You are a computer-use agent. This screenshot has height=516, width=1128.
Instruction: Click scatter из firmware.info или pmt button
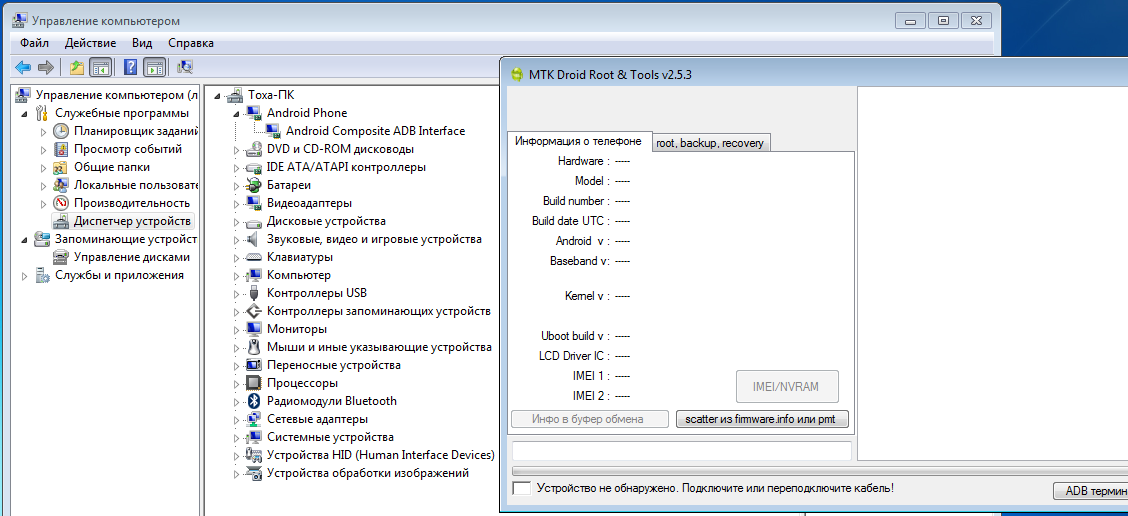coord(760,419)
